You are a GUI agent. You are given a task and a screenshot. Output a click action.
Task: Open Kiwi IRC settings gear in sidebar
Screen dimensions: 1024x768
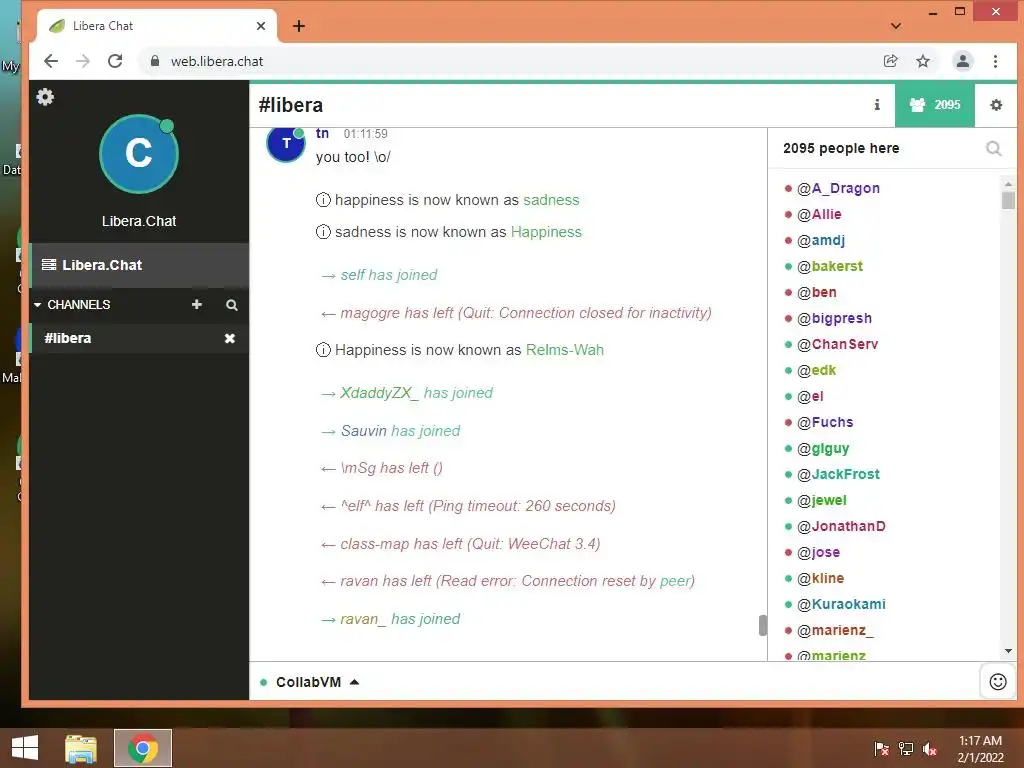tap(45, 97)
